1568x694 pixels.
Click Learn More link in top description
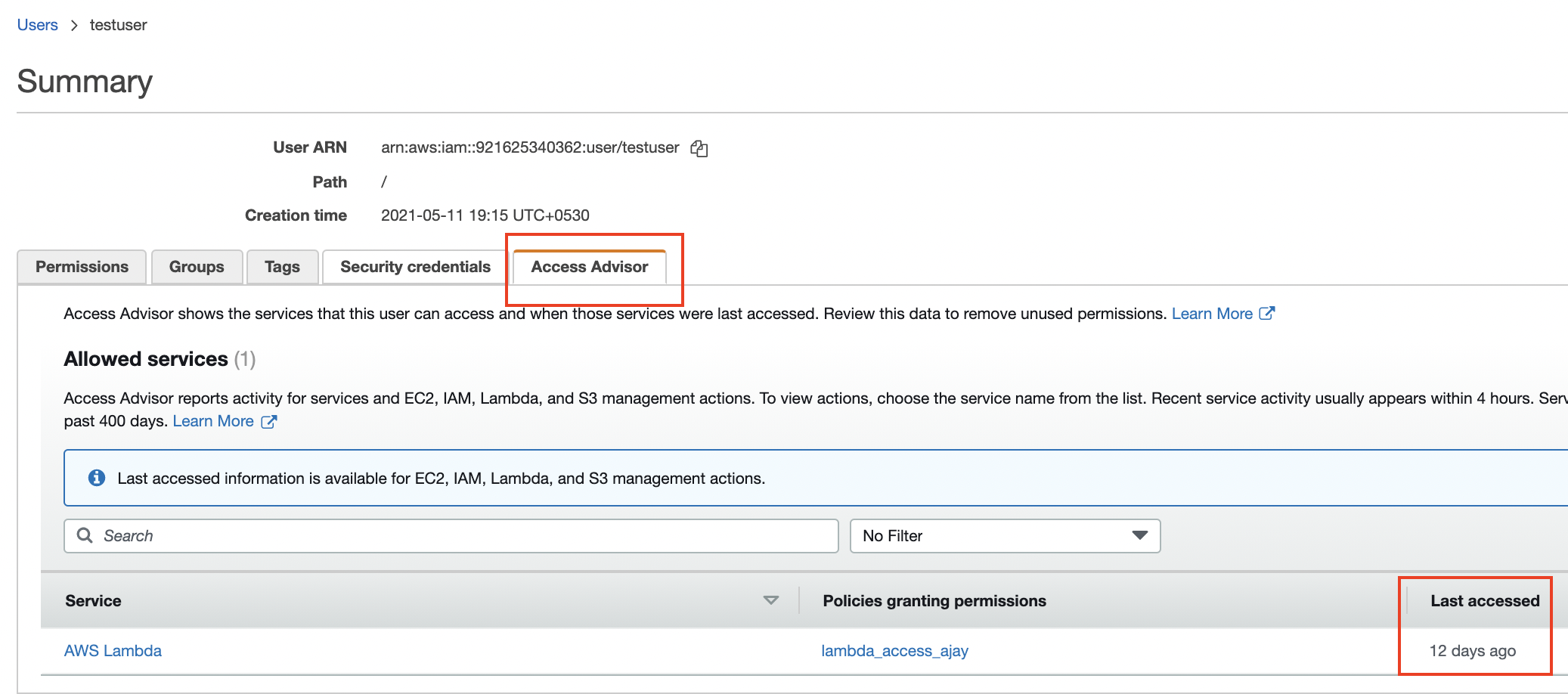click(1212, 314)
